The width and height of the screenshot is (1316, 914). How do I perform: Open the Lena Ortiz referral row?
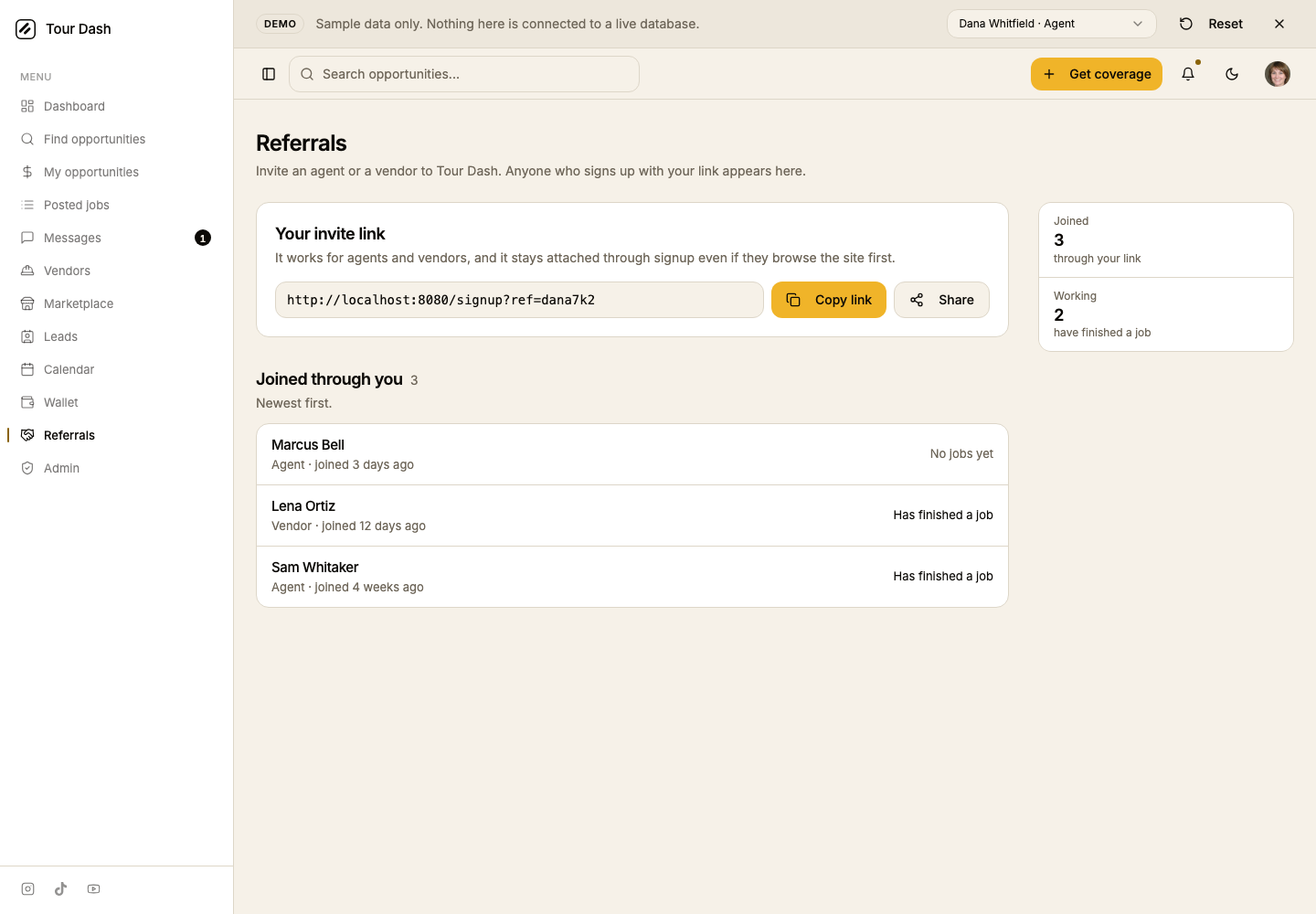tap(632, 515)
